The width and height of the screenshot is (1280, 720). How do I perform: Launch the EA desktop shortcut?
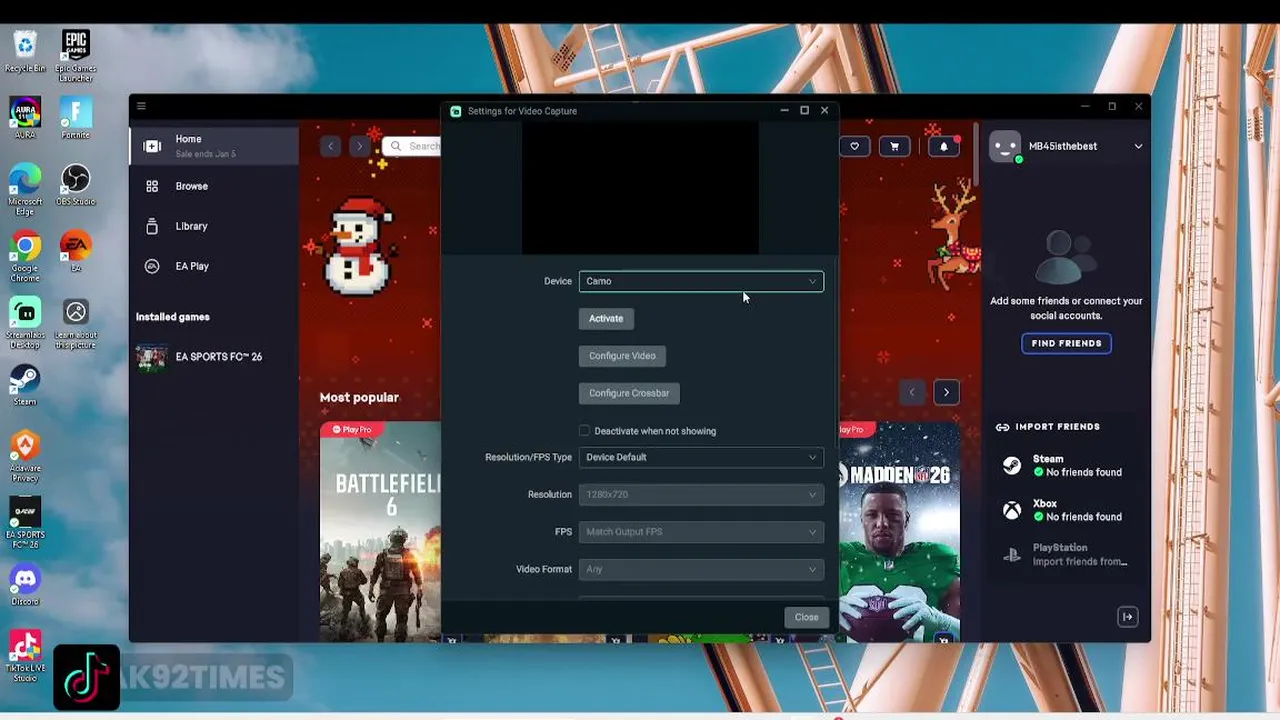(75, 252)
